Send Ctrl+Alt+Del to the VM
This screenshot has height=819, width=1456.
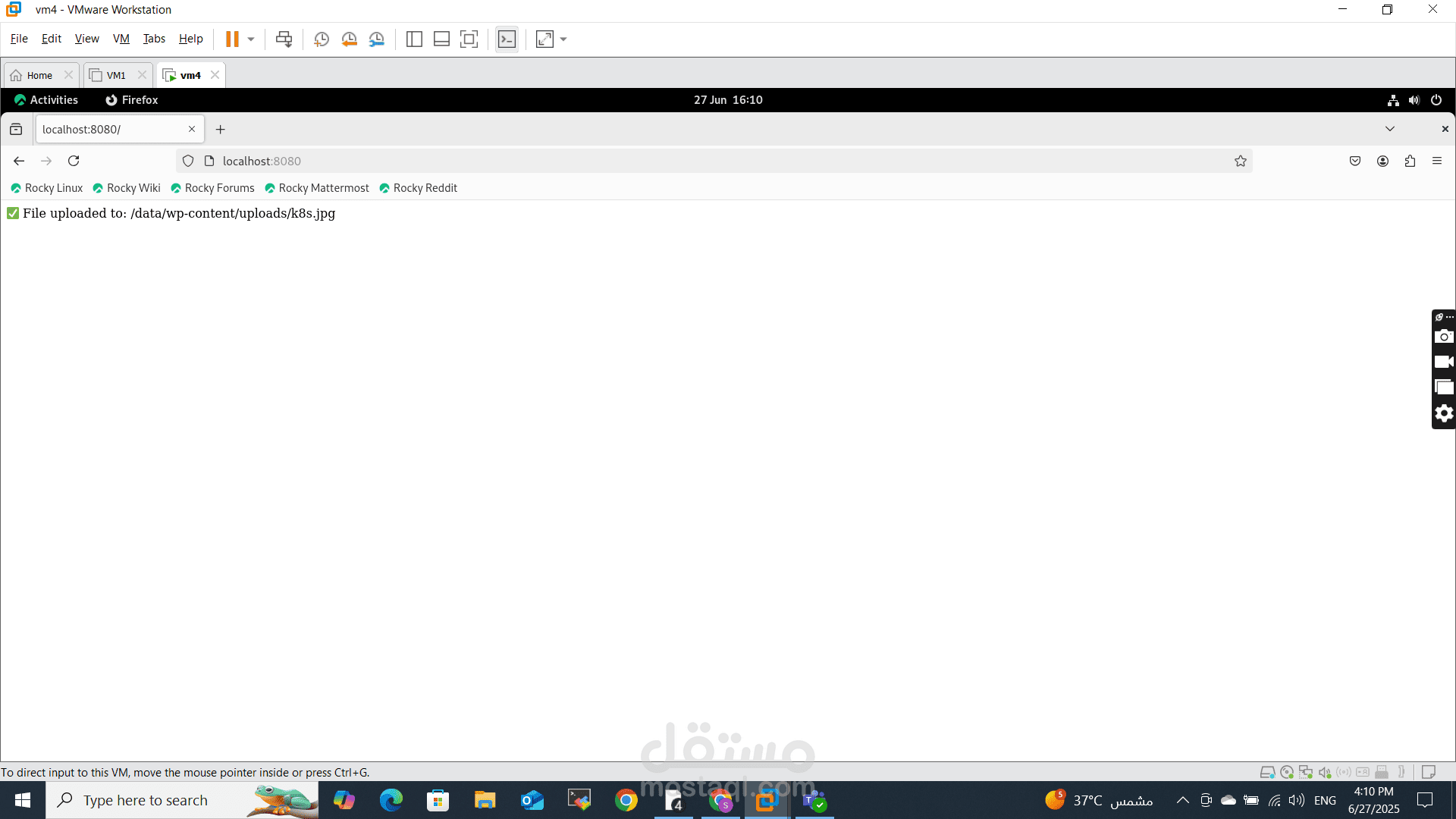point(284,39)
